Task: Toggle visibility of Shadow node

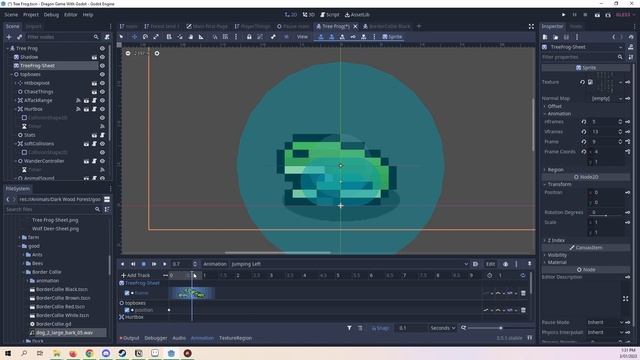Action: click(102, 58)
